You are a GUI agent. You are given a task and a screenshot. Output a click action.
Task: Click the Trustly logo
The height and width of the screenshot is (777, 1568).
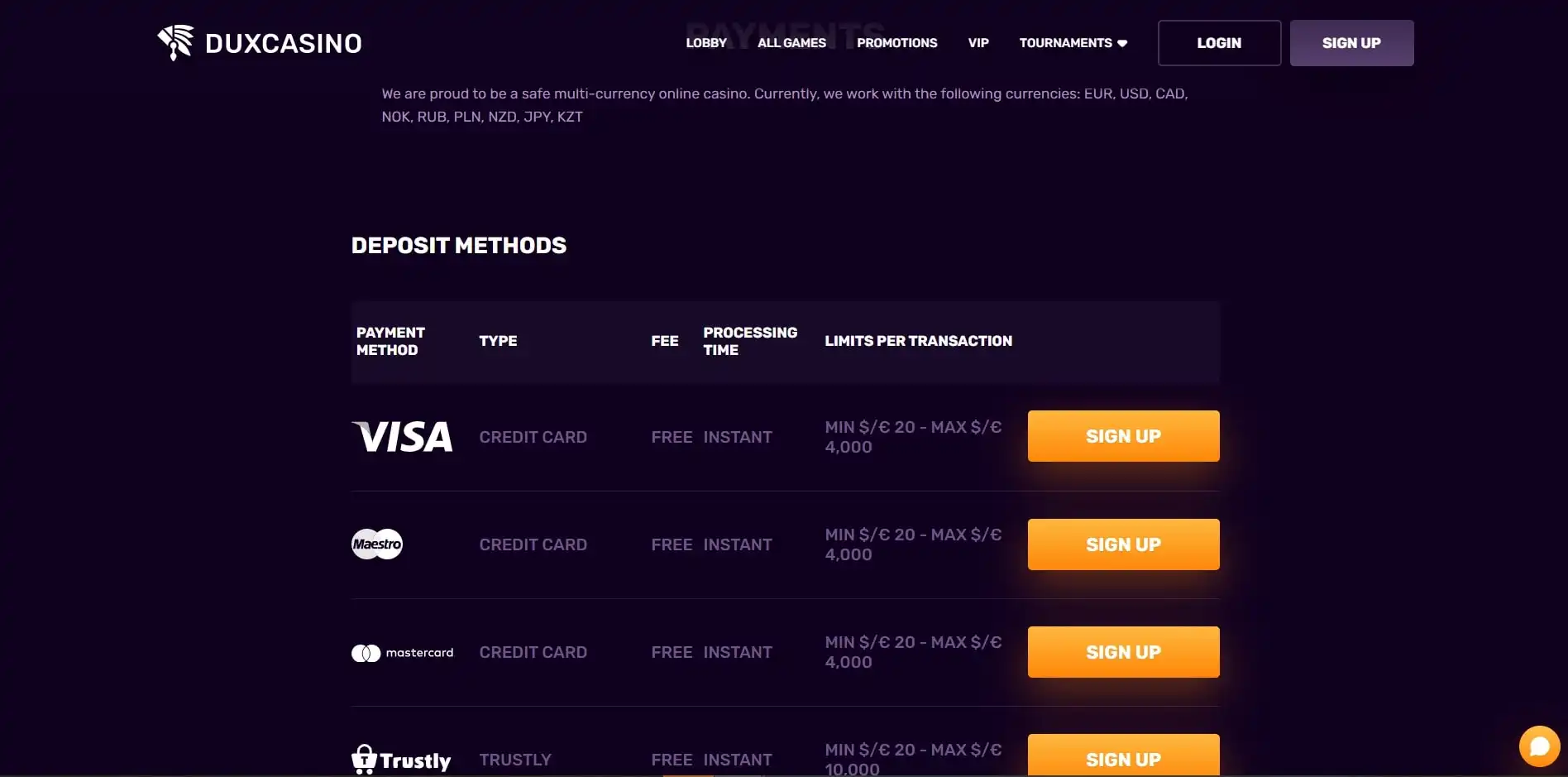[401, 760]
